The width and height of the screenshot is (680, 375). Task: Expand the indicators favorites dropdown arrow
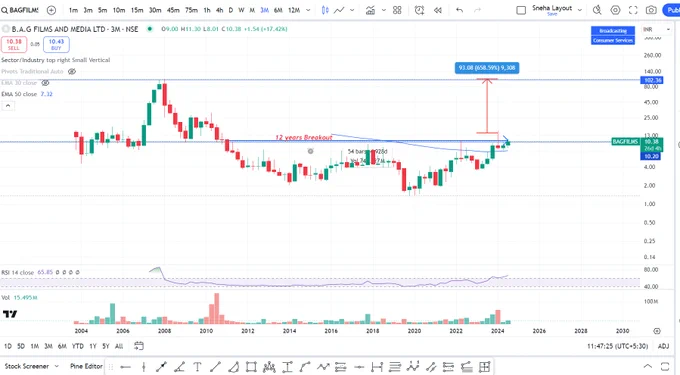pos(383,10)
